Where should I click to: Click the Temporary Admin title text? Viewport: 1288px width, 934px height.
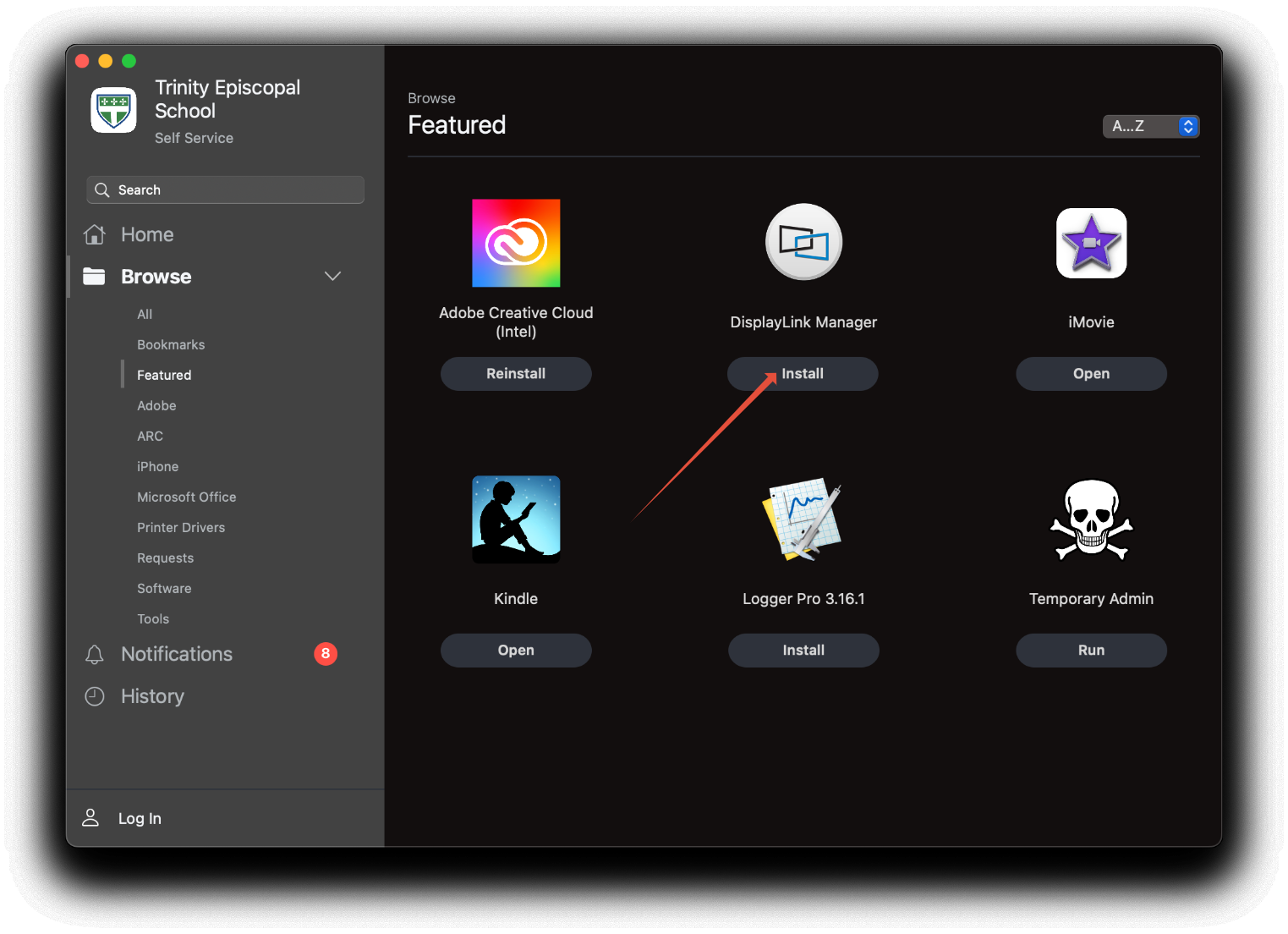1091,598
